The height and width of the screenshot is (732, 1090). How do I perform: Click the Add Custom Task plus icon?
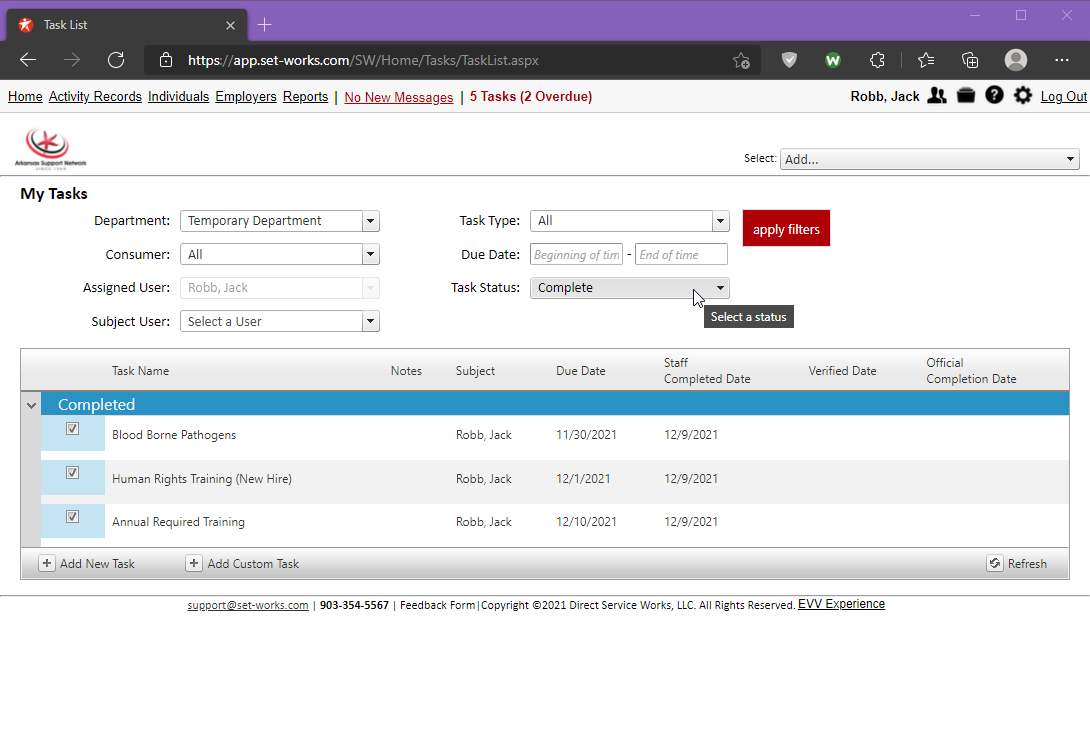pyautogui.click(x=194, y=564)
